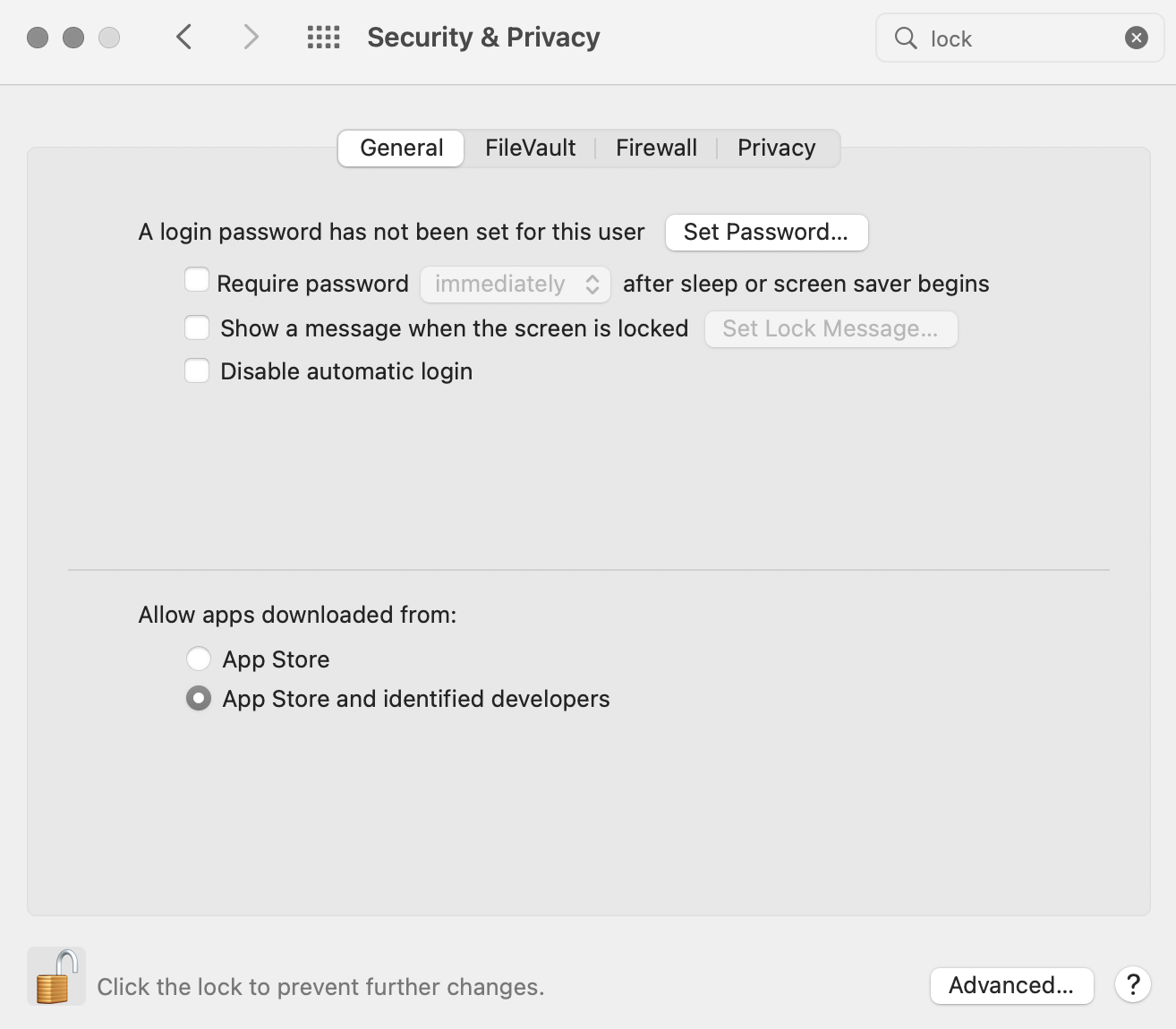This screenshot has height=1029, width=1176.
Task: Click the Set Lock Message… button
Action: (x=831, y=329)
